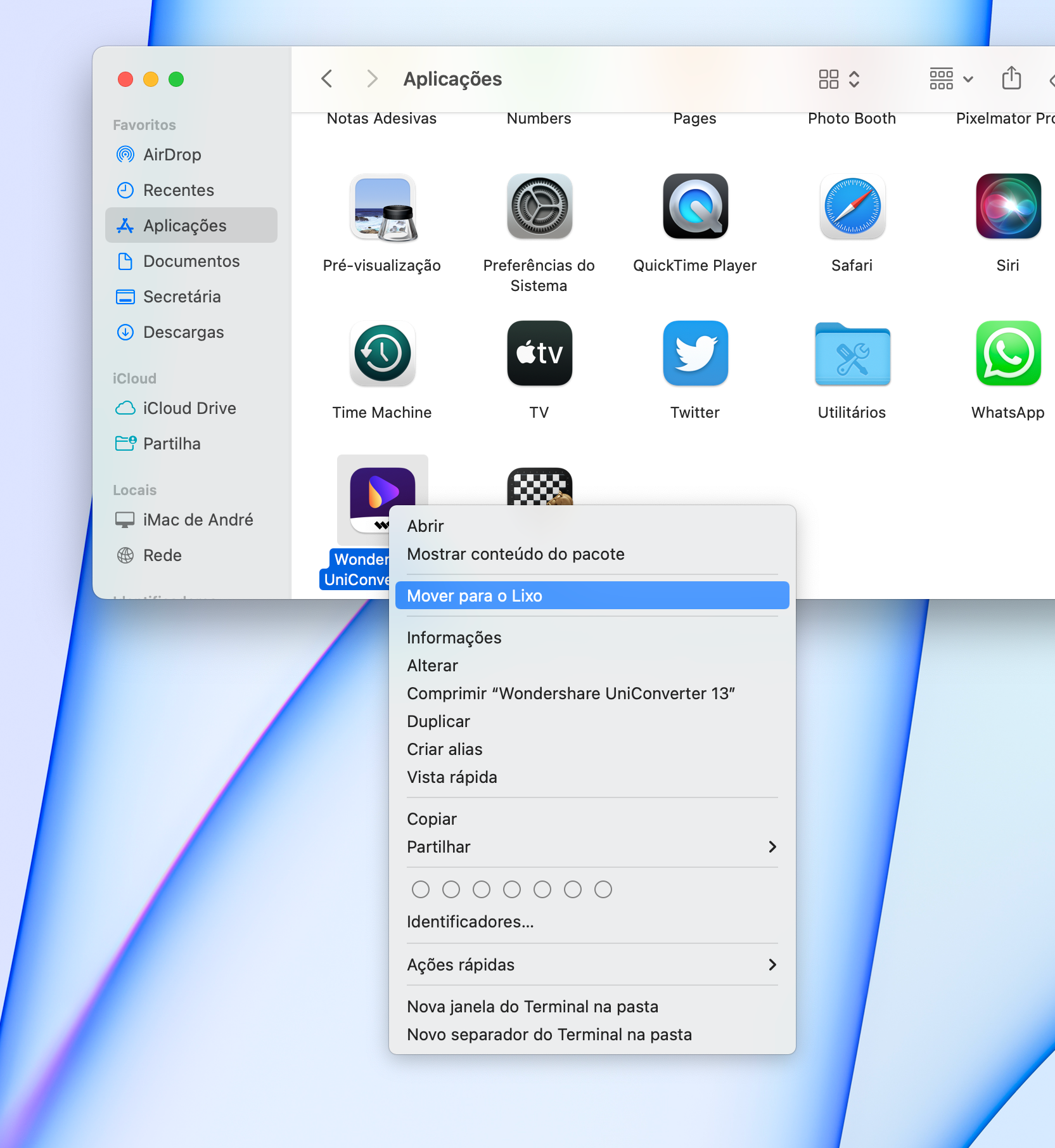The height and width of the screenshot is (1148, 1055).
Task: Open the Utilitários folder
Action: pyautogui.click(x=852, y=354)
